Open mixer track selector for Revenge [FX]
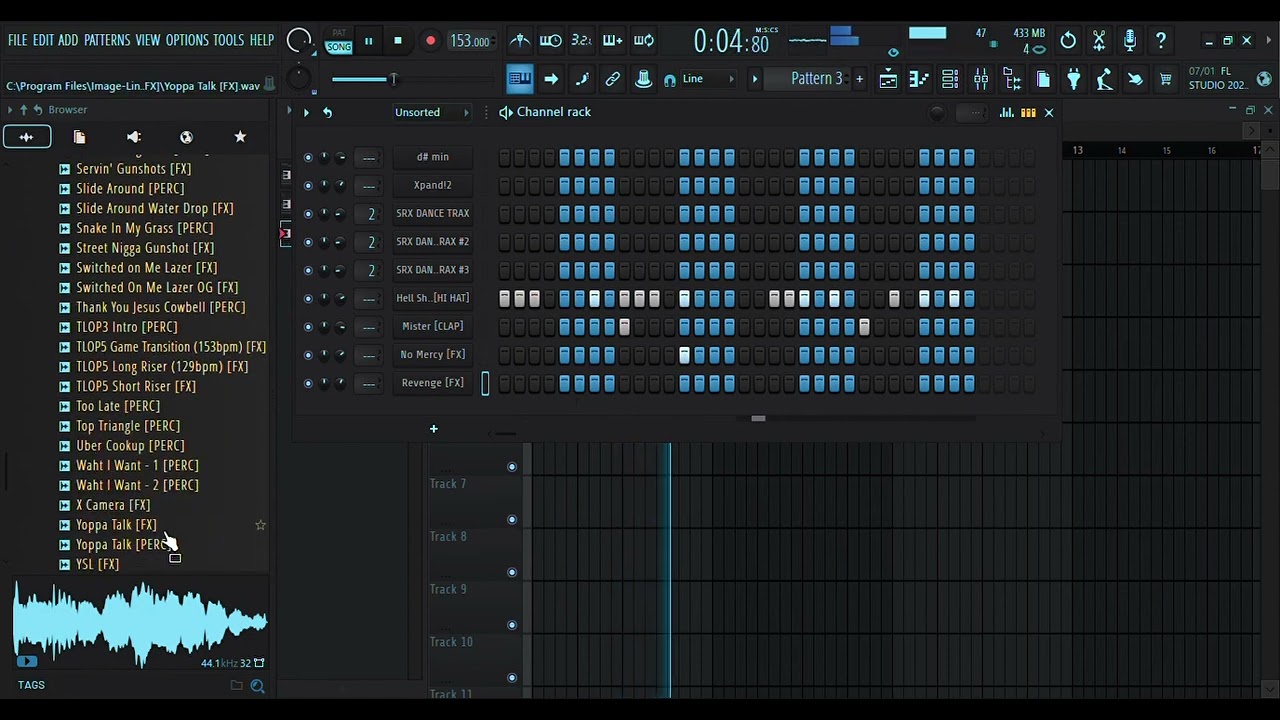 pyautogui.click(x=369, y=383)
